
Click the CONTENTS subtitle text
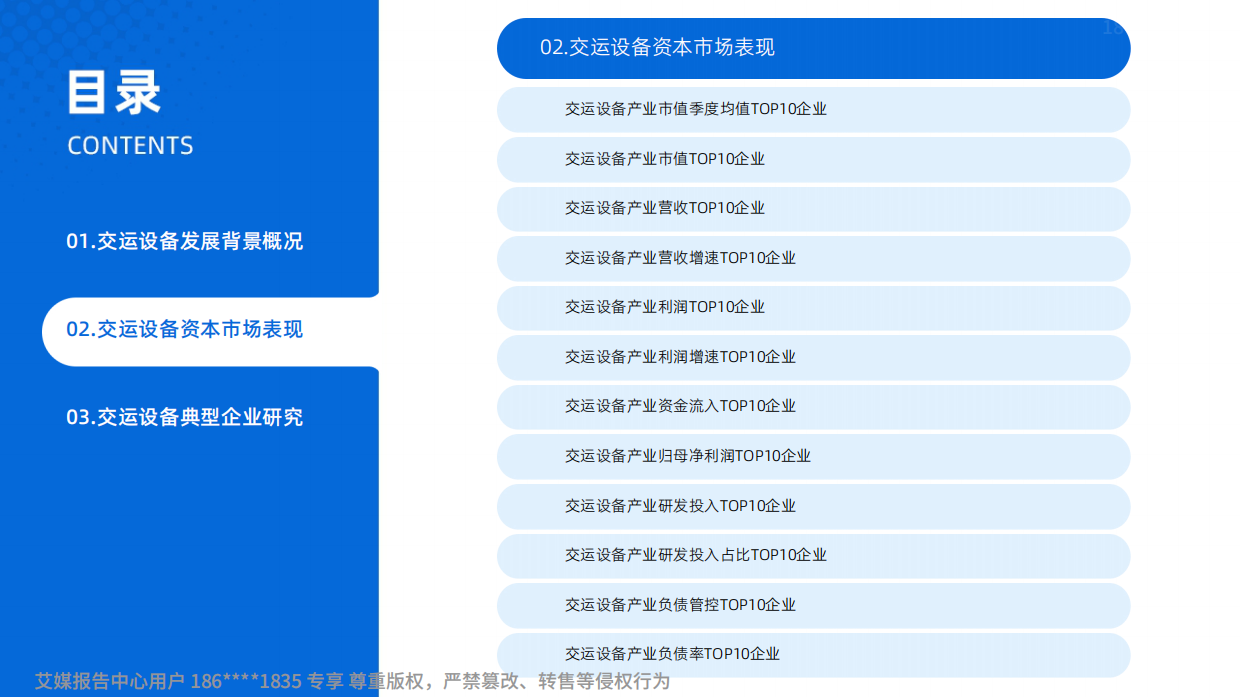click(x=130, y=146)
